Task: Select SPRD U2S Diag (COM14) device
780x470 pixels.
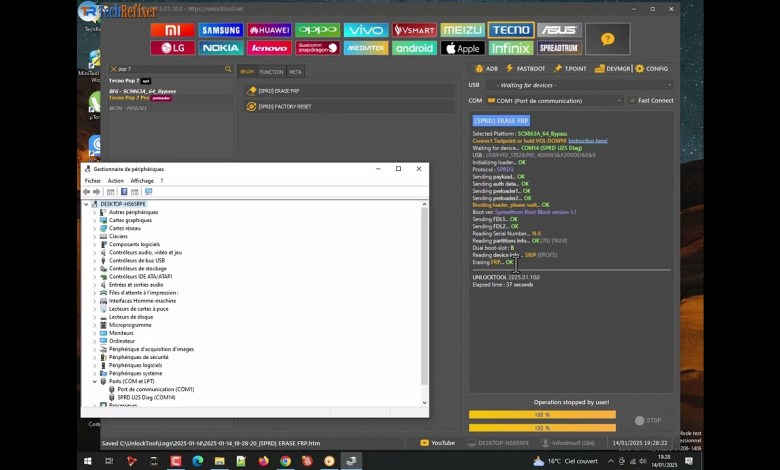Action: point(146,397)
